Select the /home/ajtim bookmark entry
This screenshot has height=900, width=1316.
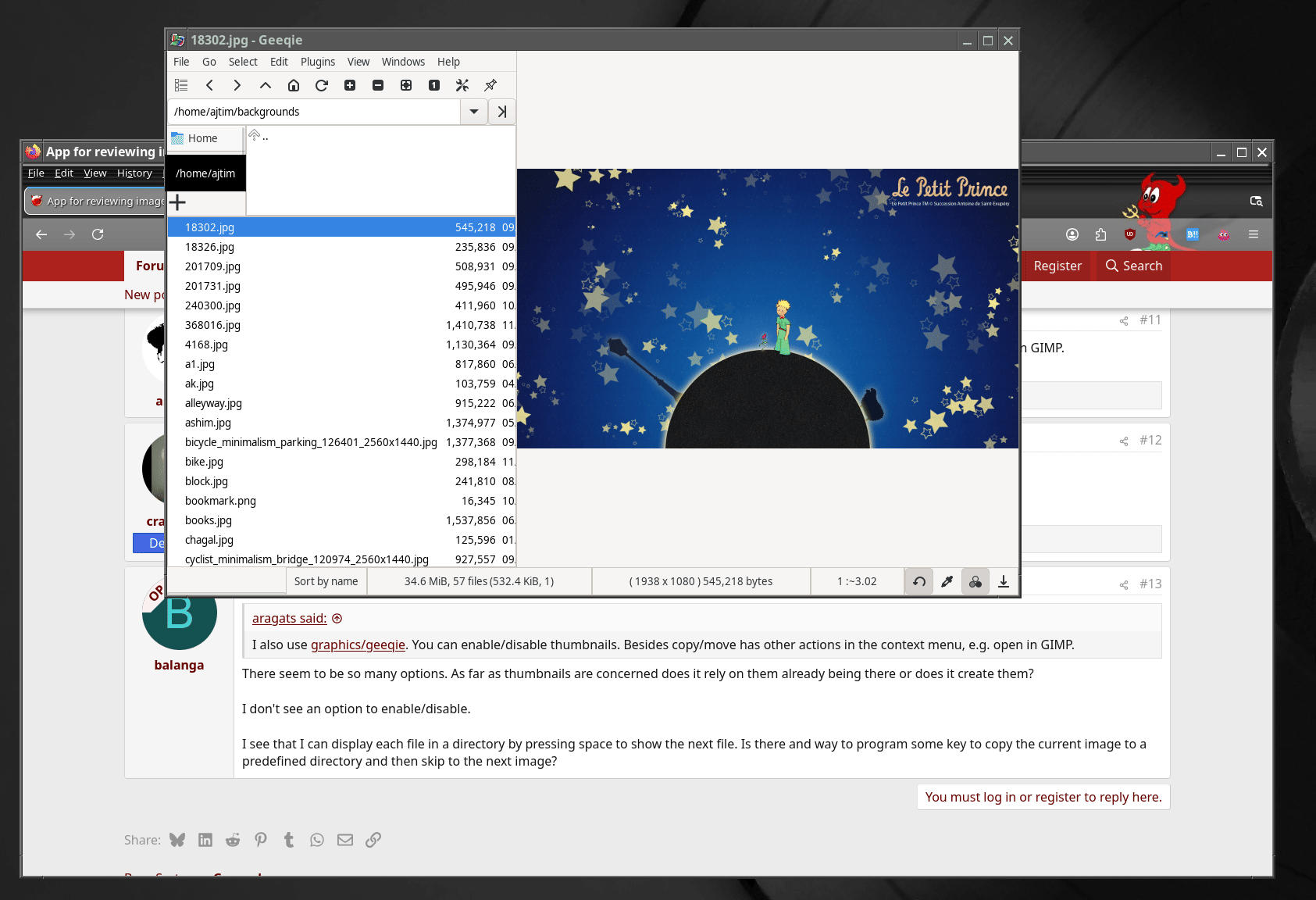pos(206,173)
